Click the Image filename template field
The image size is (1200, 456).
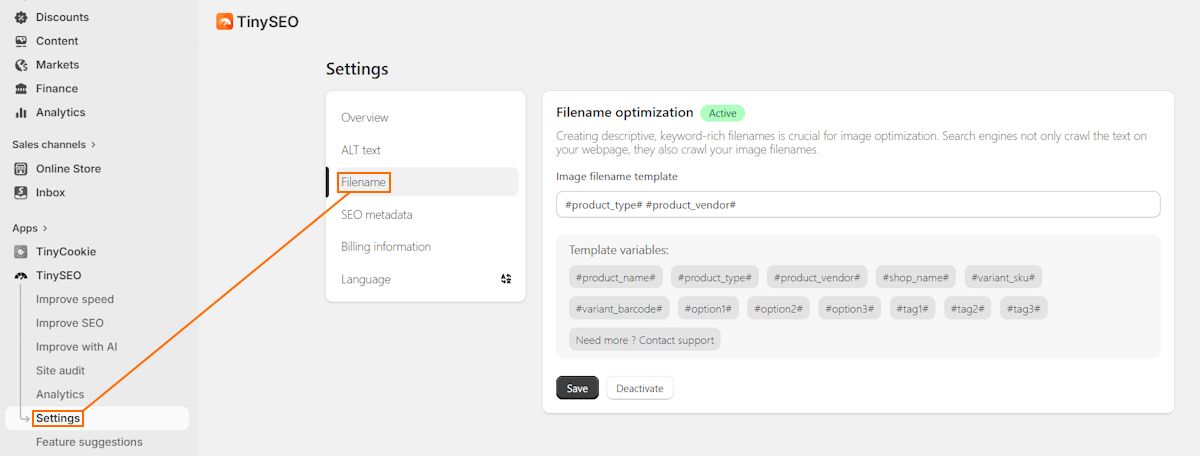(x=858, y=204)
